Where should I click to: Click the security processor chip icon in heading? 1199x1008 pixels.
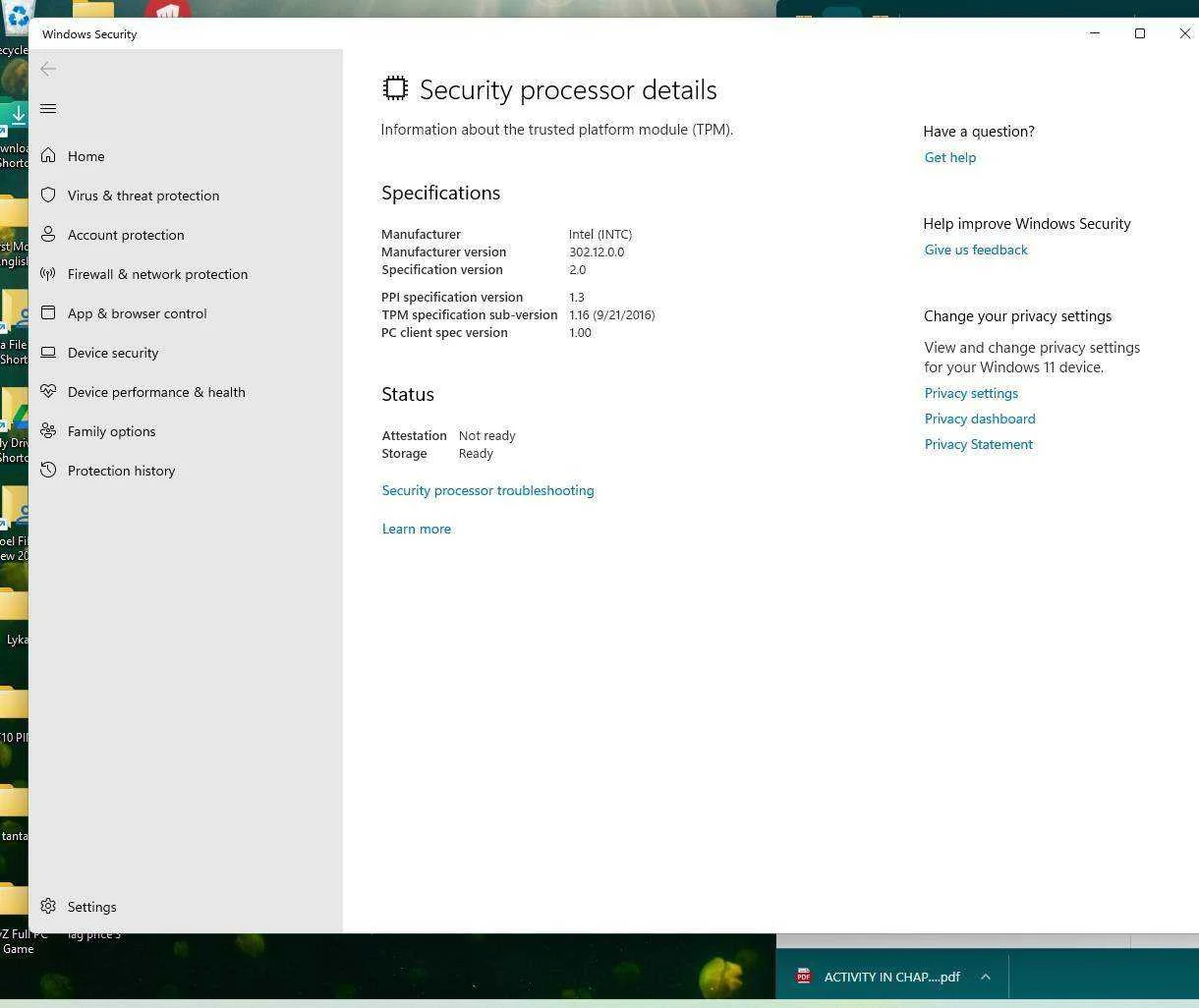[395, 88]
